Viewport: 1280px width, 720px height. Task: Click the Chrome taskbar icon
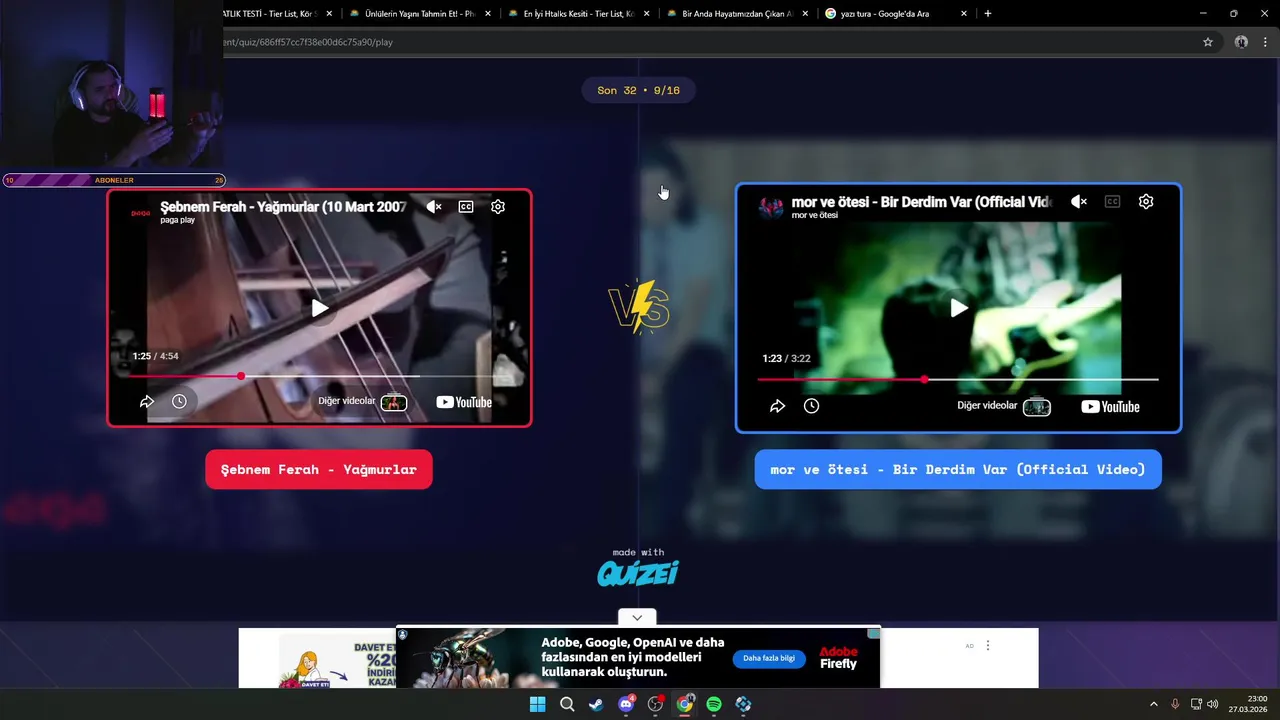click(x=685, y=704)
